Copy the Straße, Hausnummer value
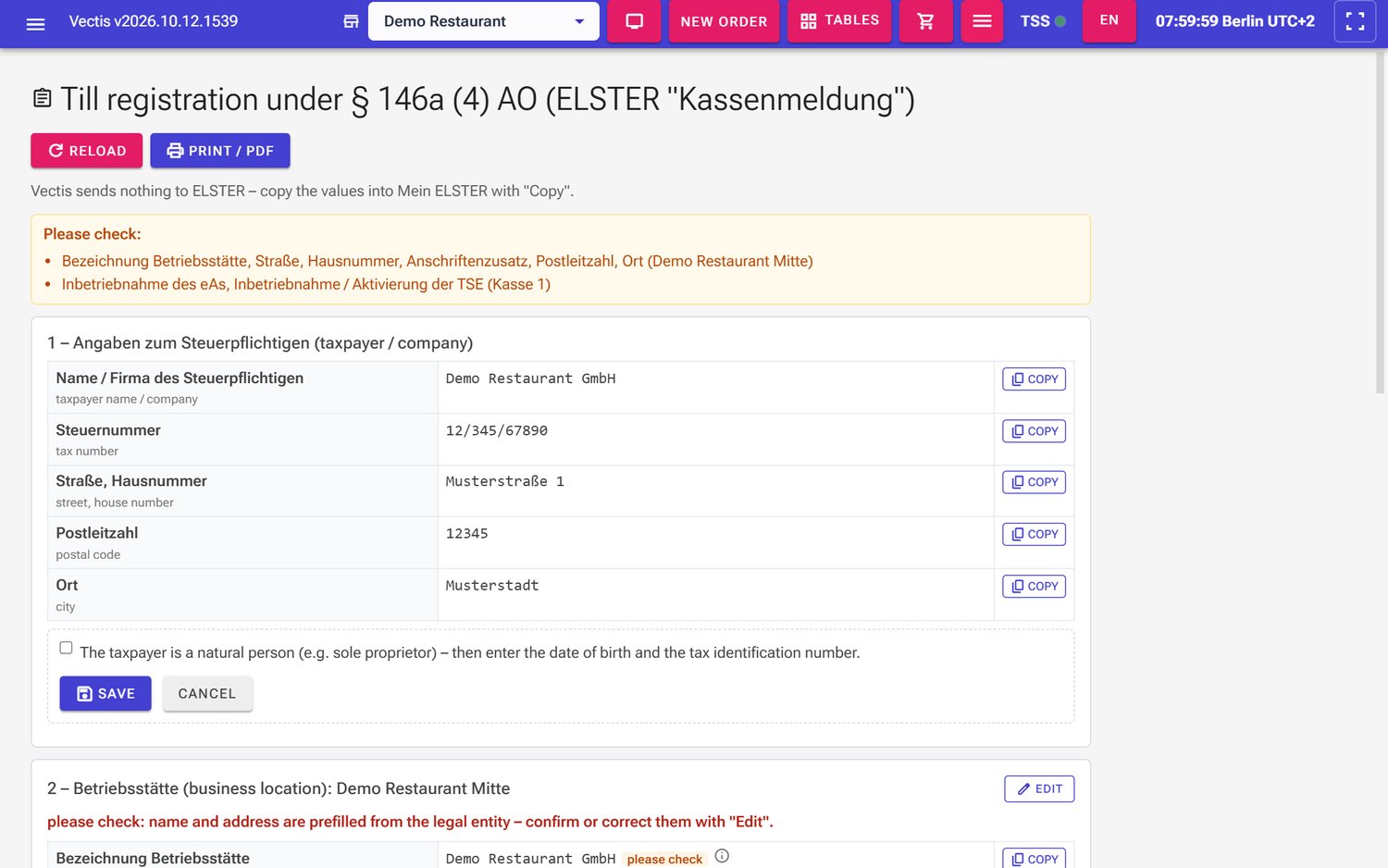Image resolution: width=1388 pixels, height=868 pixels. point(1034,482)
